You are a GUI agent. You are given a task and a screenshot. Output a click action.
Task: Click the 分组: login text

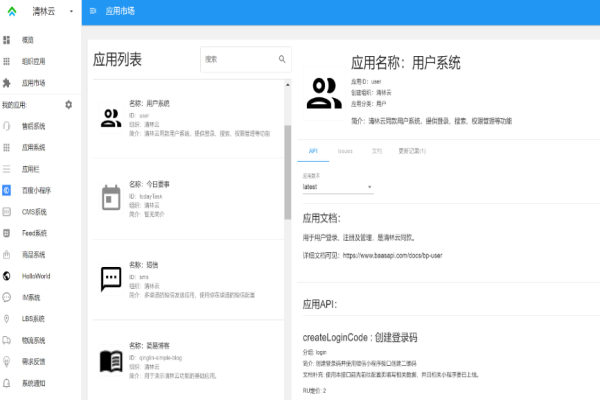[x=314, y=352]
